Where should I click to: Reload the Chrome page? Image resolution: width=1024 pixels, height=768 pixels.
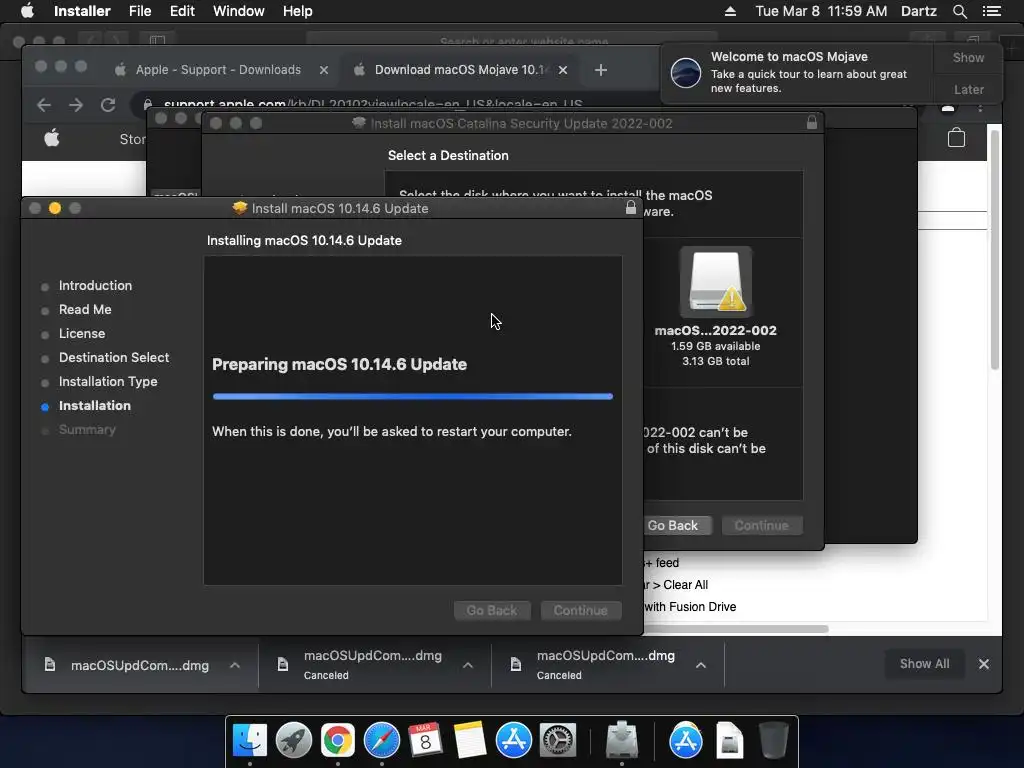pos(108,105)
